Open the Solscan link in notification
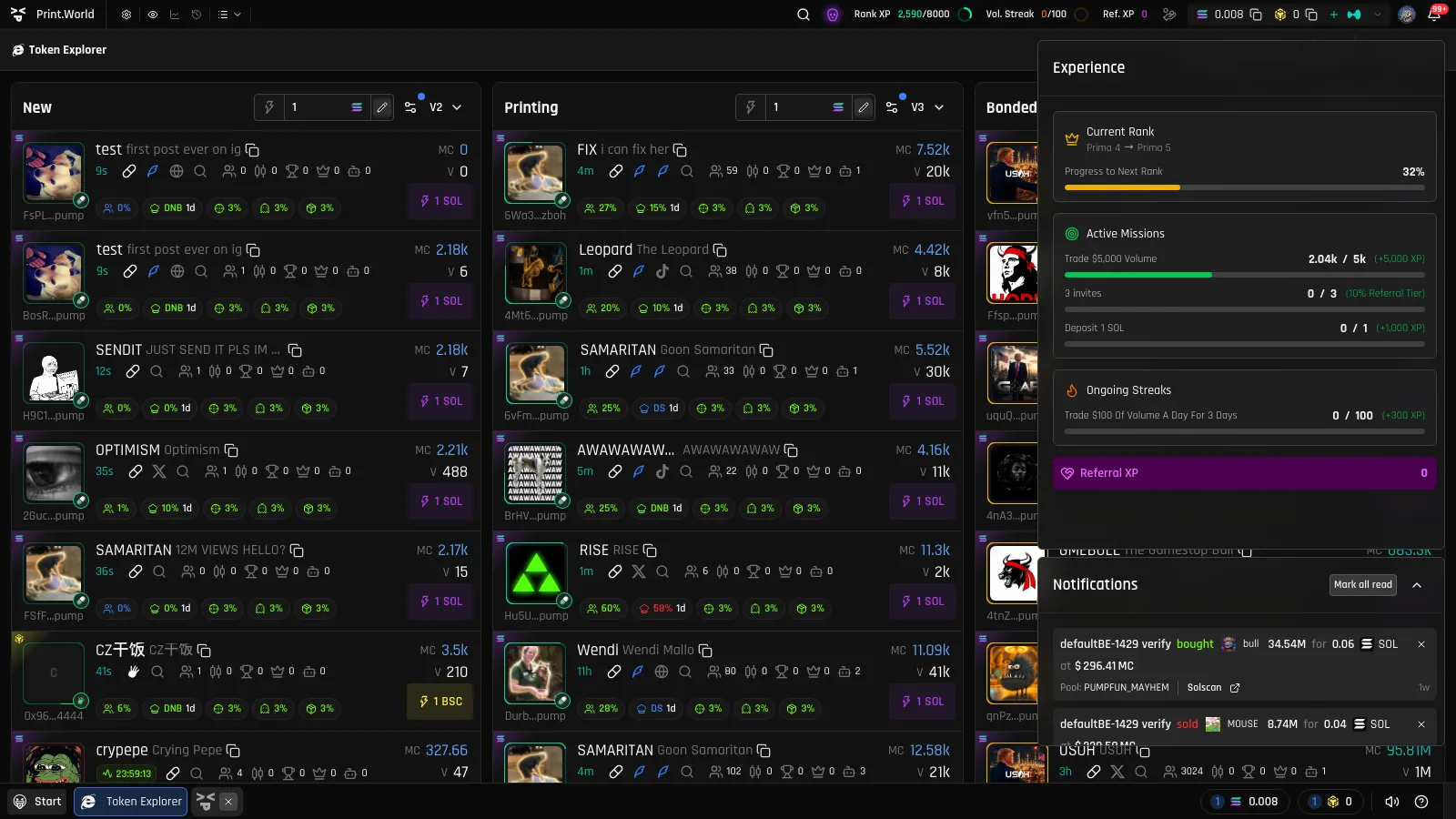The width and height of the screenshot is (1456, 819). click(1213, 688)
